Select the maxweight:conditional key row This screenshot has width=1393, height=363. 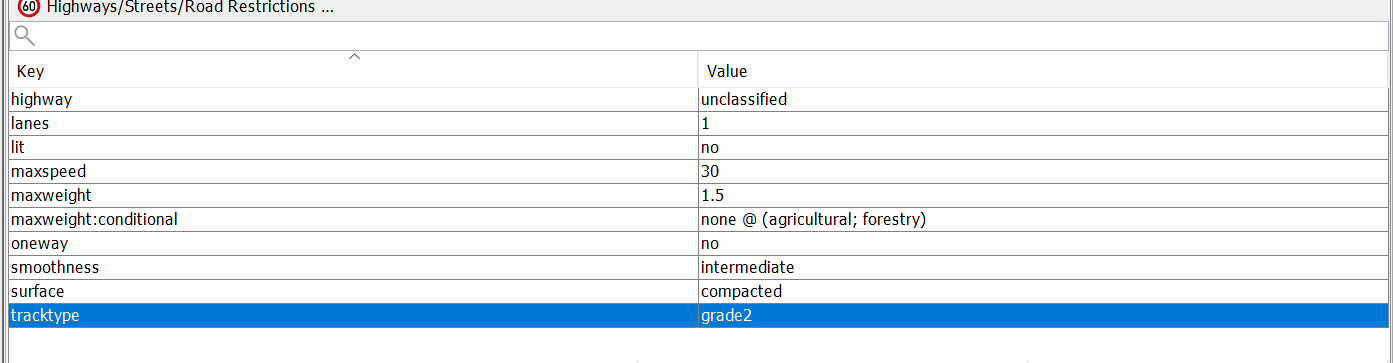pos(353,219)
